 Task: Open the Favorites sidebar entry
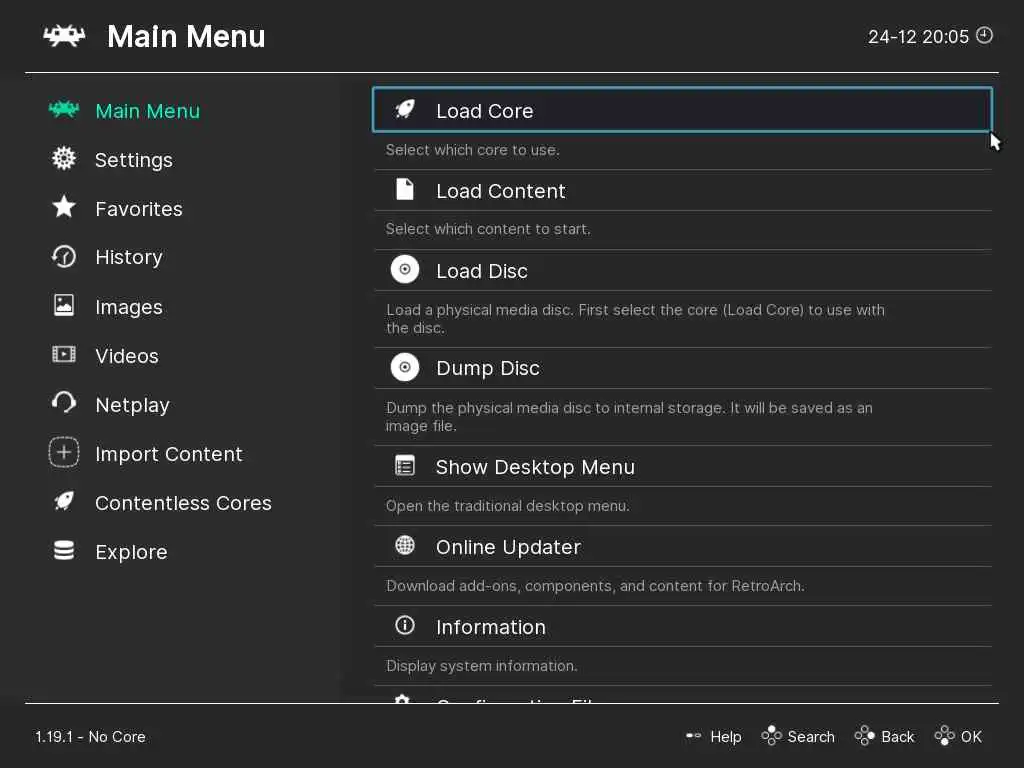pos(139,209)
